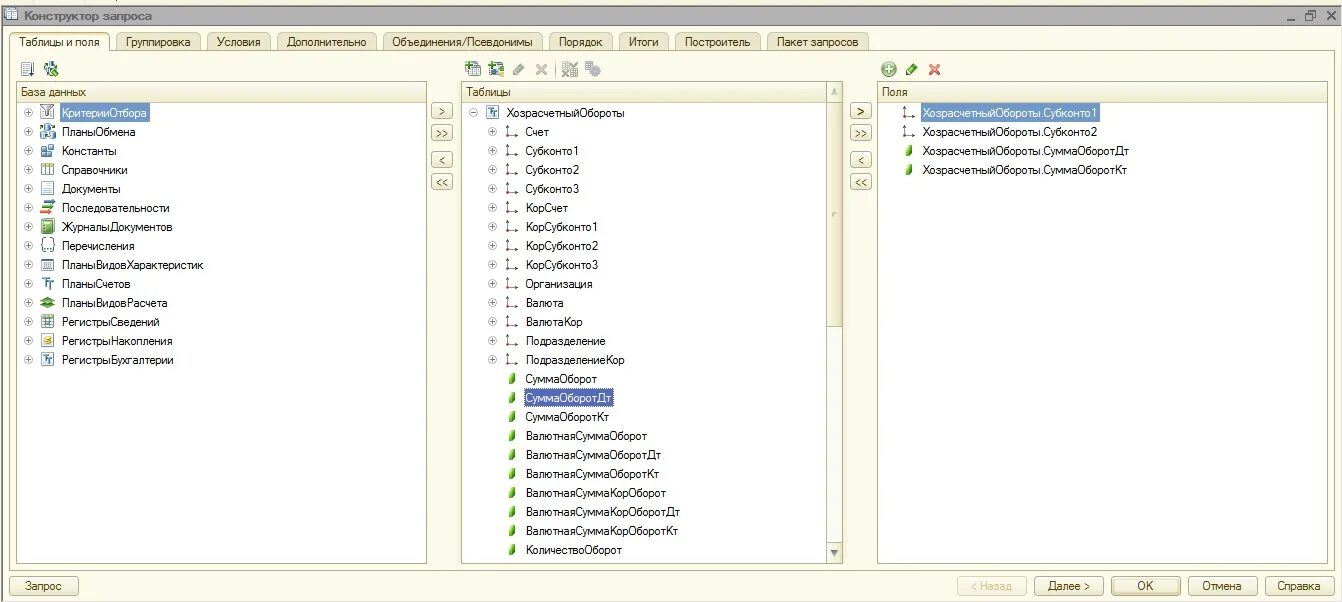Viewport: 1342px width, 602px height.
Task: Click the РегистрыСведений icon
Action: (47, 321)
